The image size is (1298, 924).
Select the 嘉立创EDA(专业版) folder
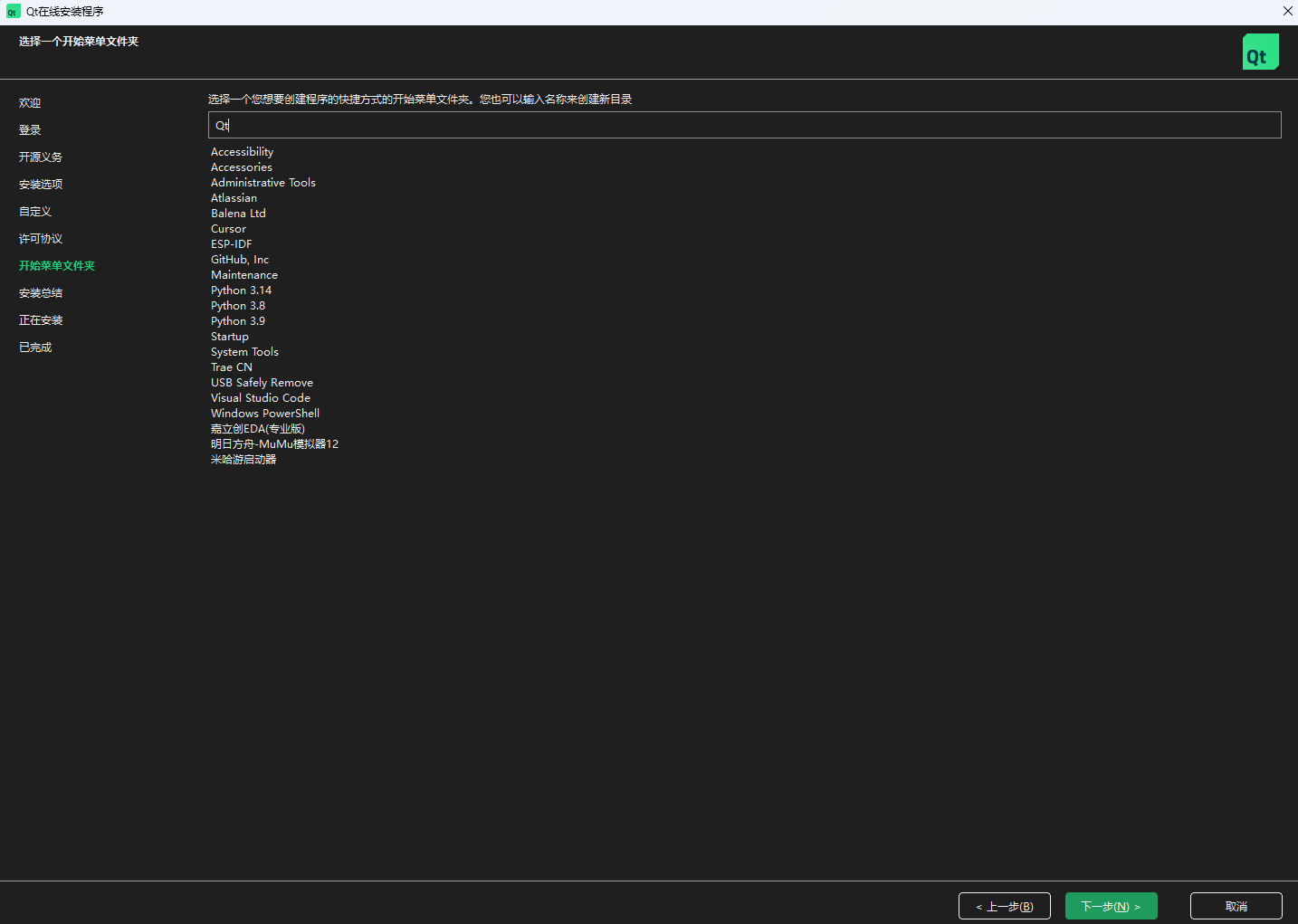pos(257,429)
